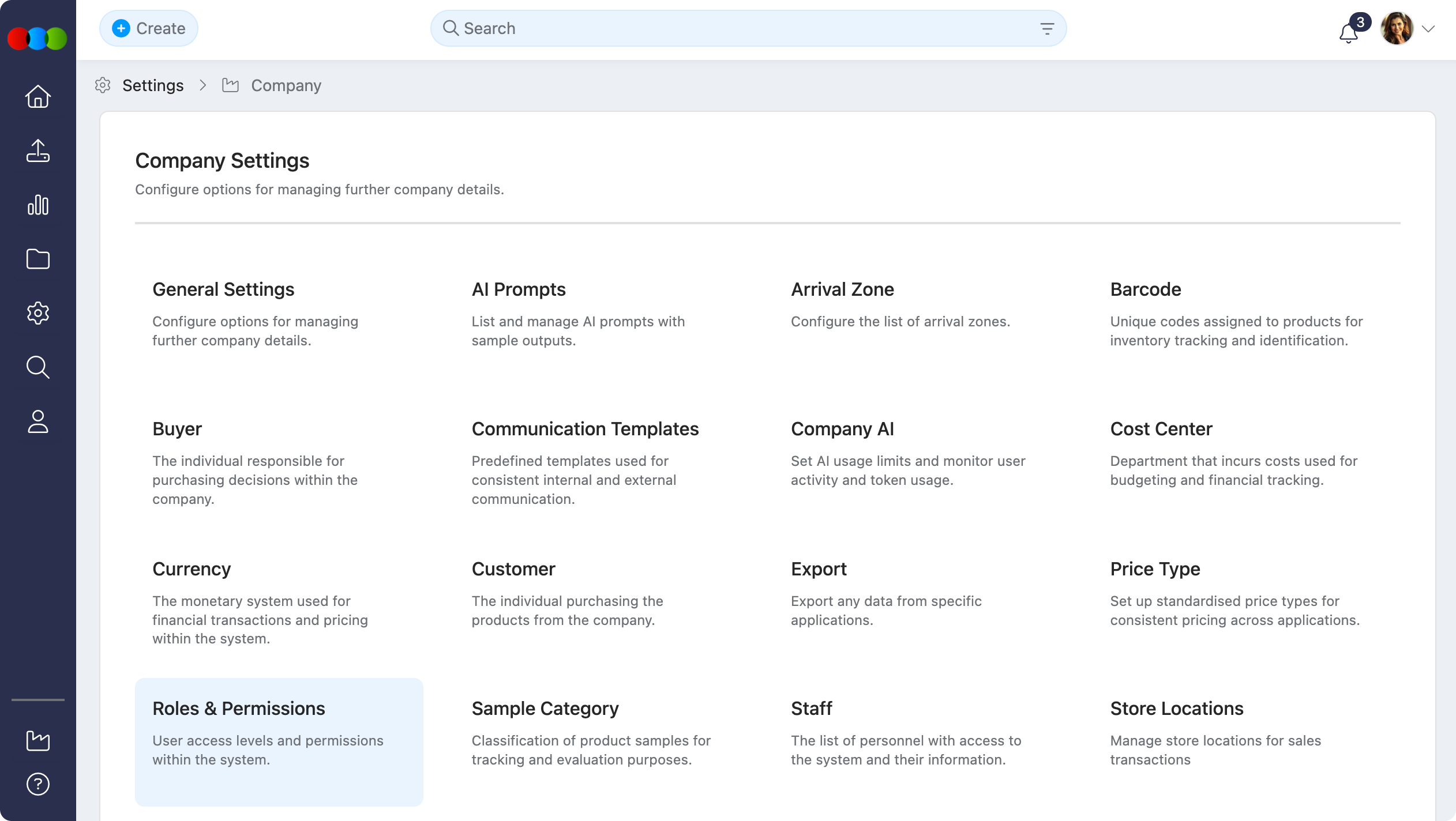Open the help question mark icon
Screen dimensions: 1456x821
(37, 784)
